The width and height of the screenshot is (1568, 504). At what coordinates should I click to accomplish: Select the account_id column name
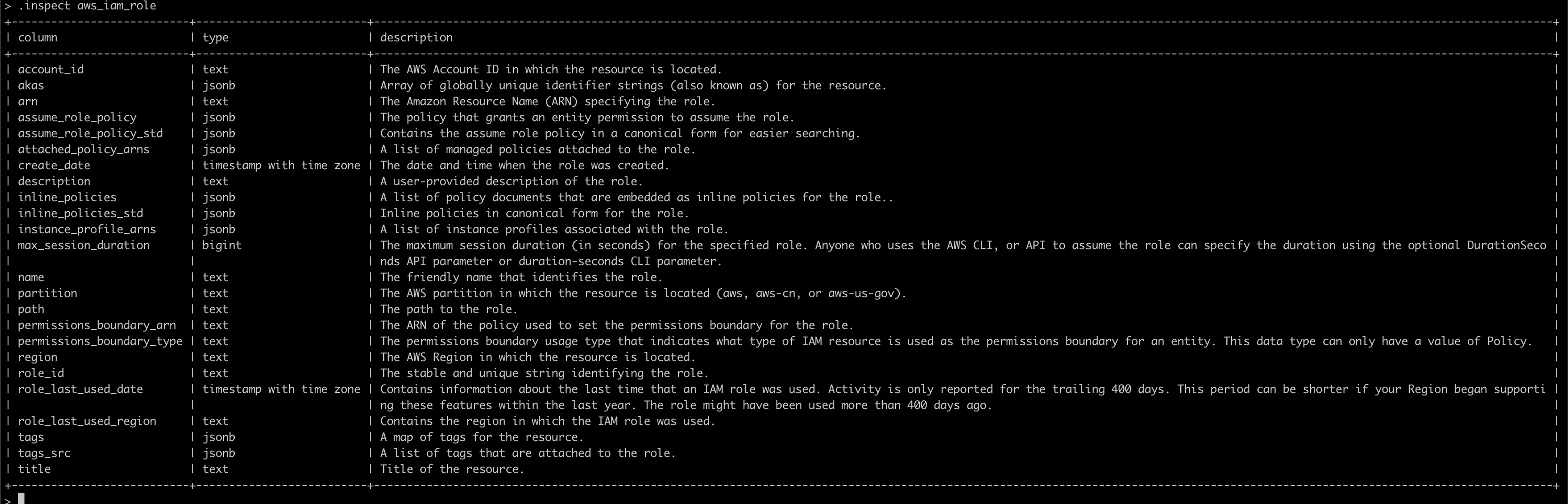[50, 70]
